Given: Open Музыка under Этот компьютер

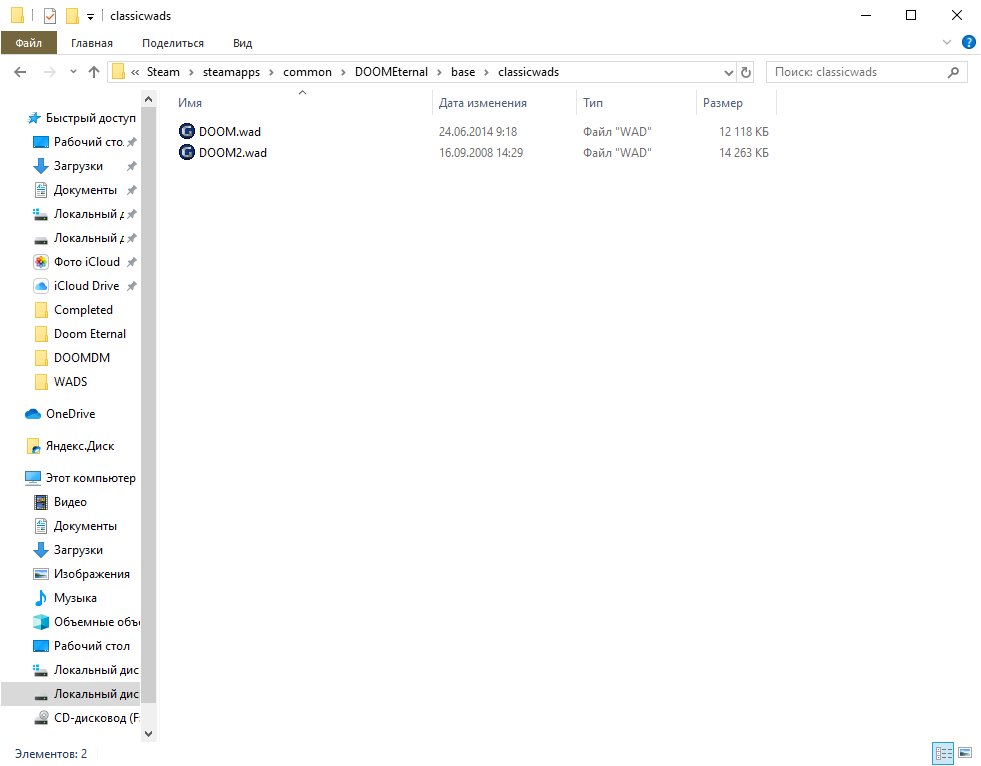Looking at the screenshot, I should (x=75, y=598).
